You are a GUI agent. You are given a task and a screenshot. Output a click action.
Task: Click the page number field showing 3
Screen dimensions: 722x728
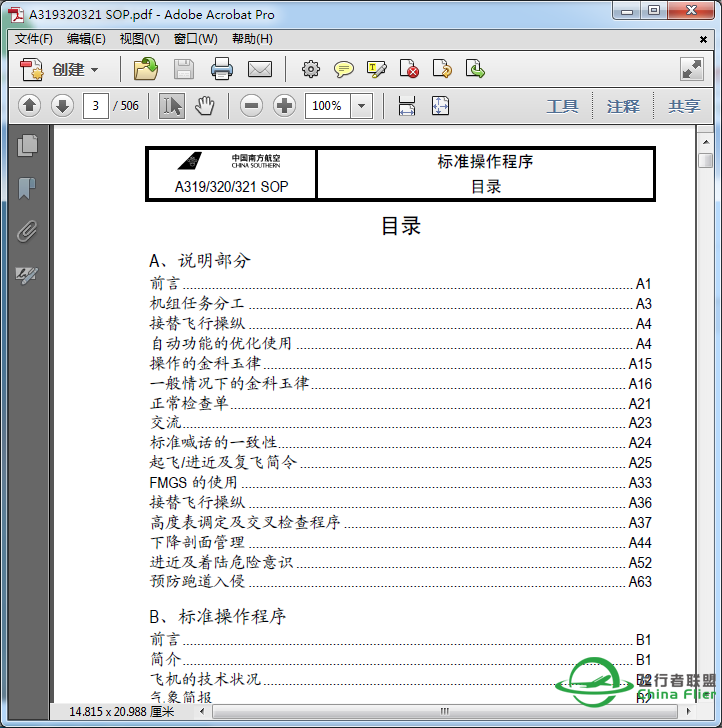click(x=96, y=106)
